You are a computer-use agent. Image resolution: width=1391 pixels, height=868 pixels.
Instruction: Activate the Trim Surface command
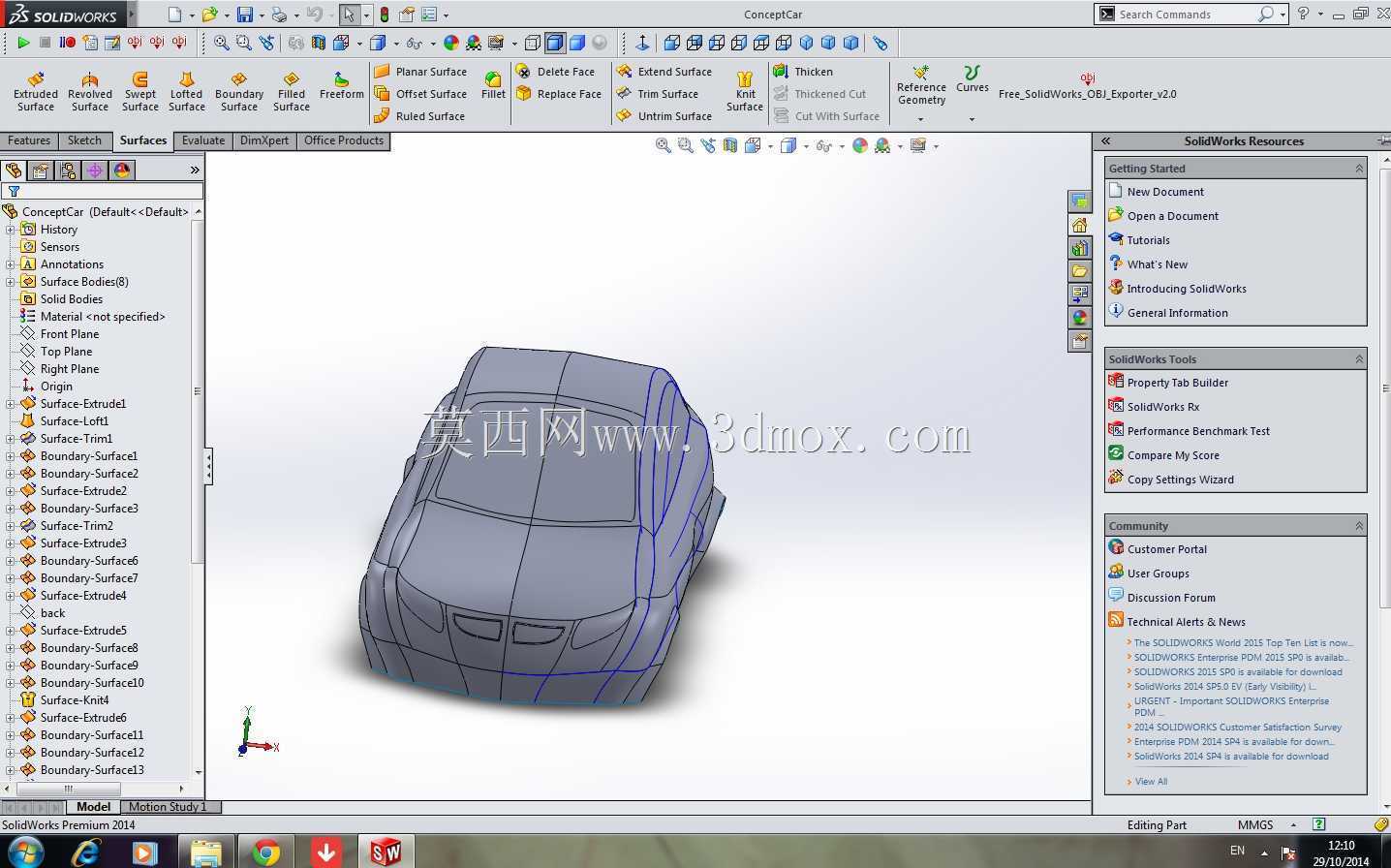(658, 94)
